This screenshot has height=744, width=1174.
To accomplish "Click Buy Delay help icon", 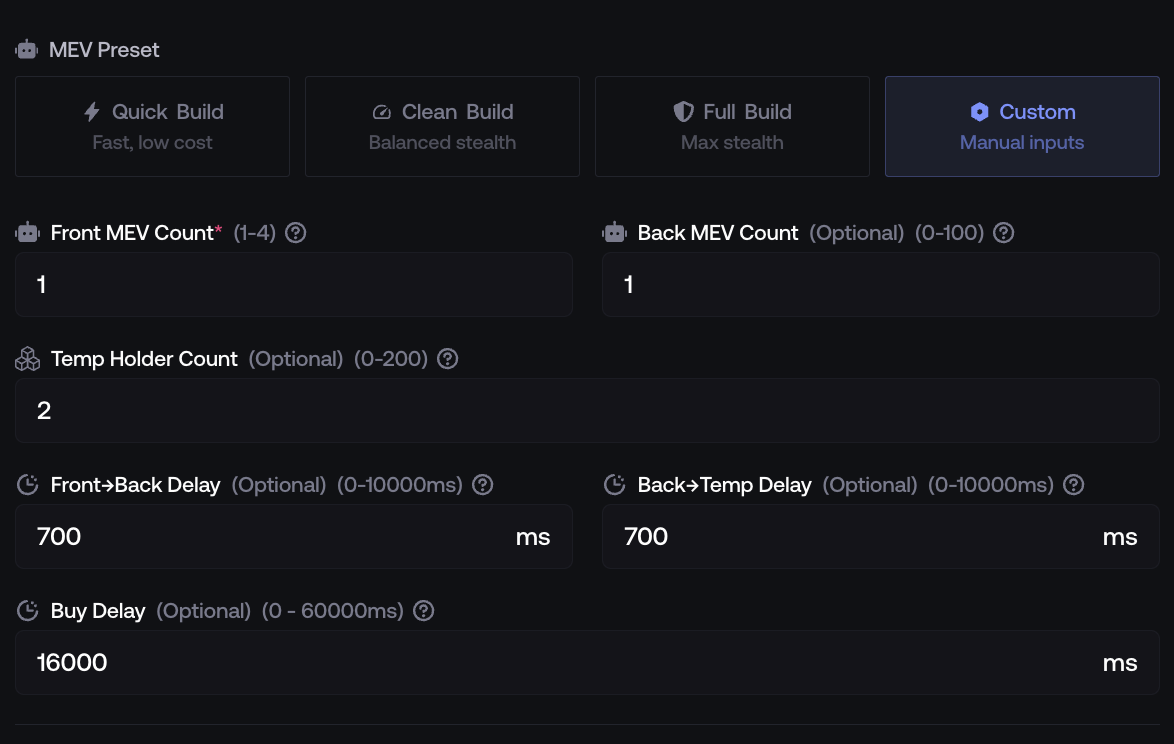I will [423, 611].
